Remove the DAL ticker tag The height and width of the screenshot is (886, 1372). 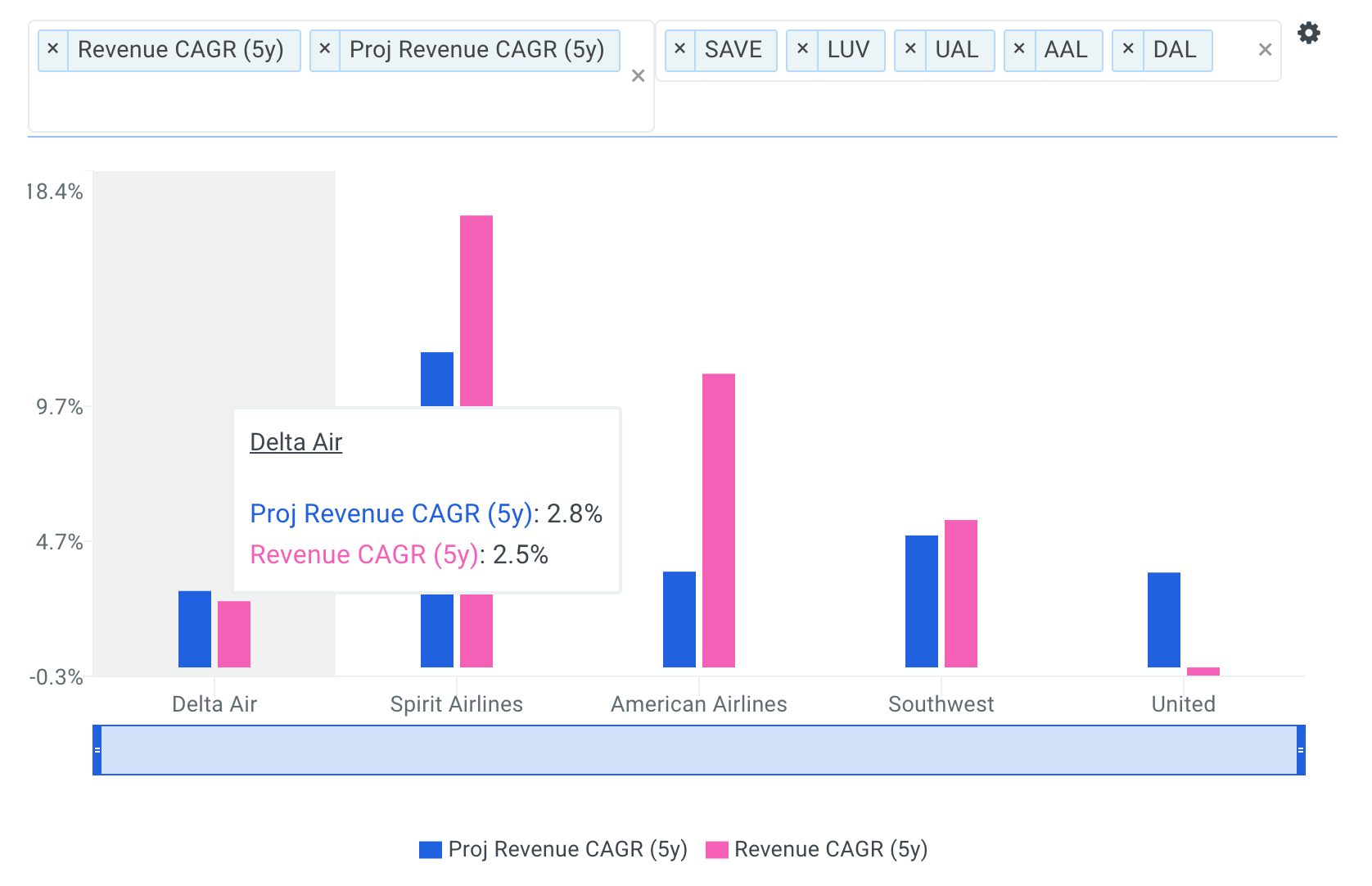point(1128,50)
